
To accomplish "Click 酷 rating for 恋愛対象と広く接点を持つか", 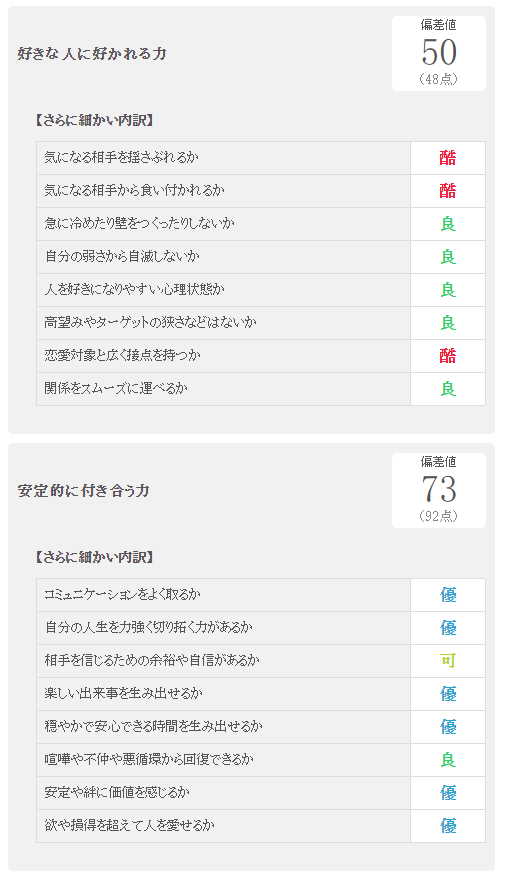I will [448, 355].
